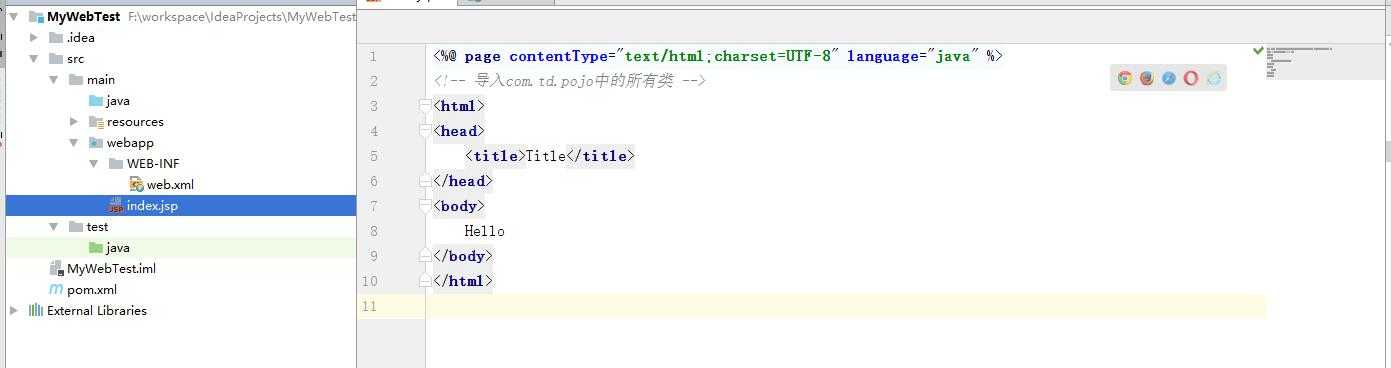The height and width of the screenshot is (368, 1391).
Task: Collapse the test folder arrow
Action: [54, 227]
